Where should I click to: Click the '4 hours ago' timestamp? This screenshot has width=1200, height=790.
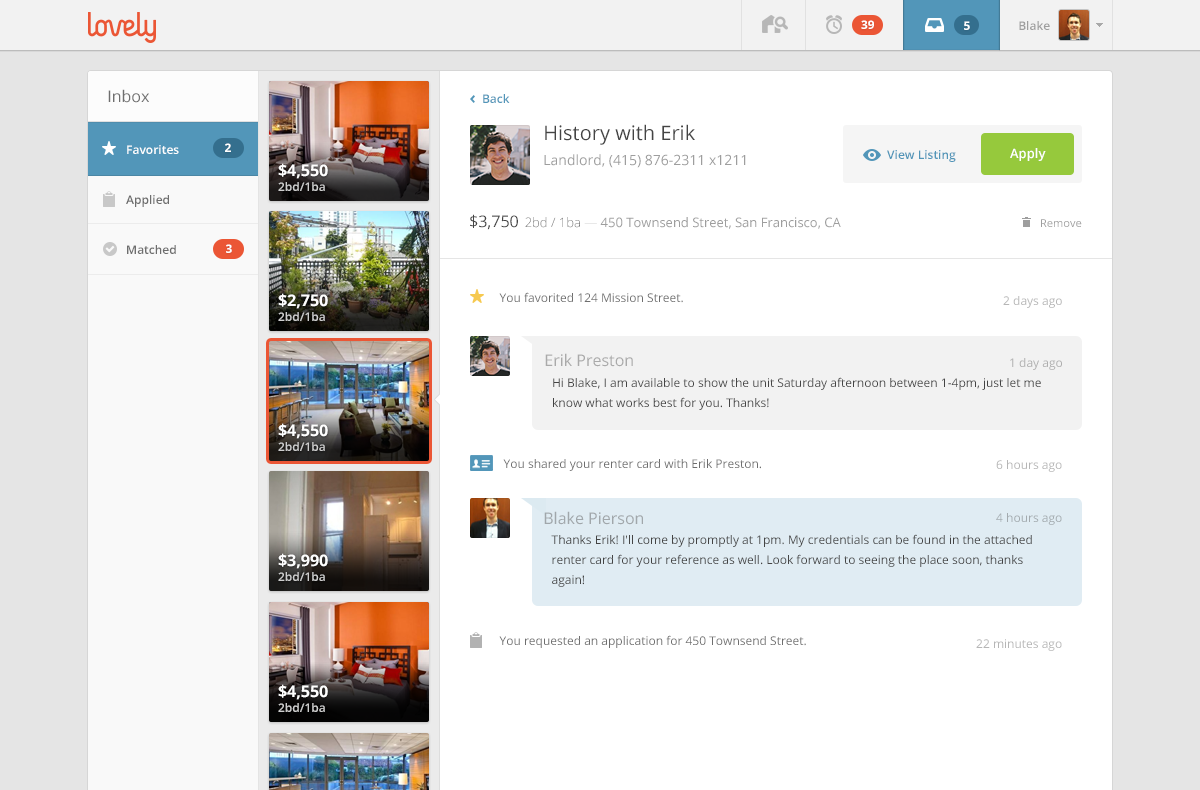tap(1029, 518)
